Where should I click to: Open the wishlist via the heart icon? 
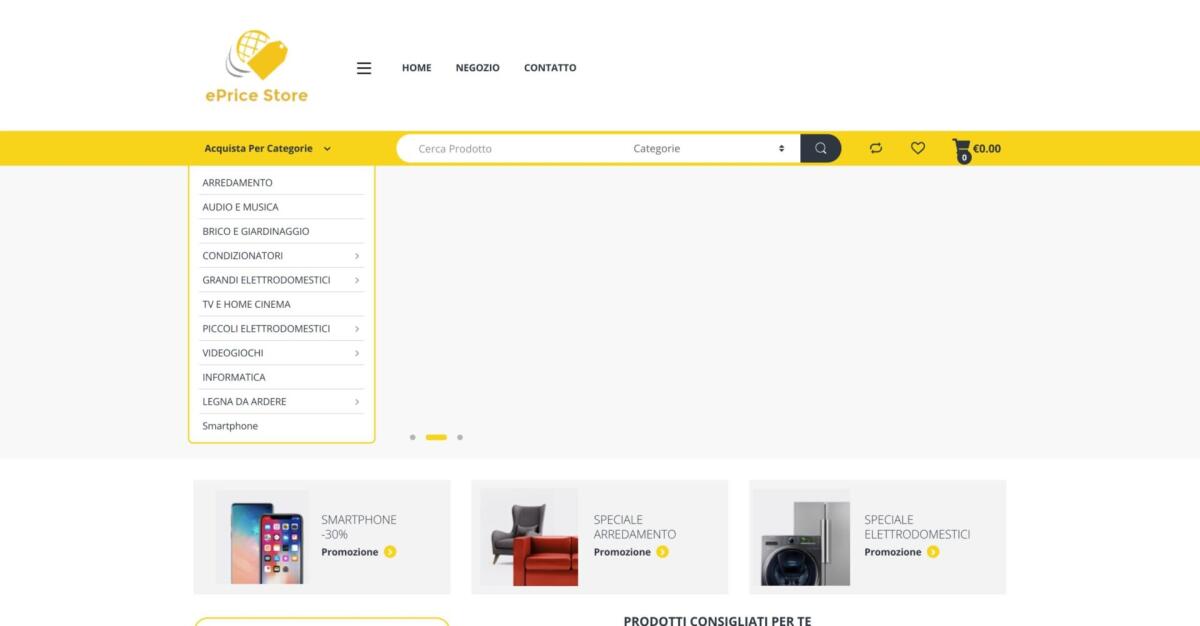click(916, 147)
